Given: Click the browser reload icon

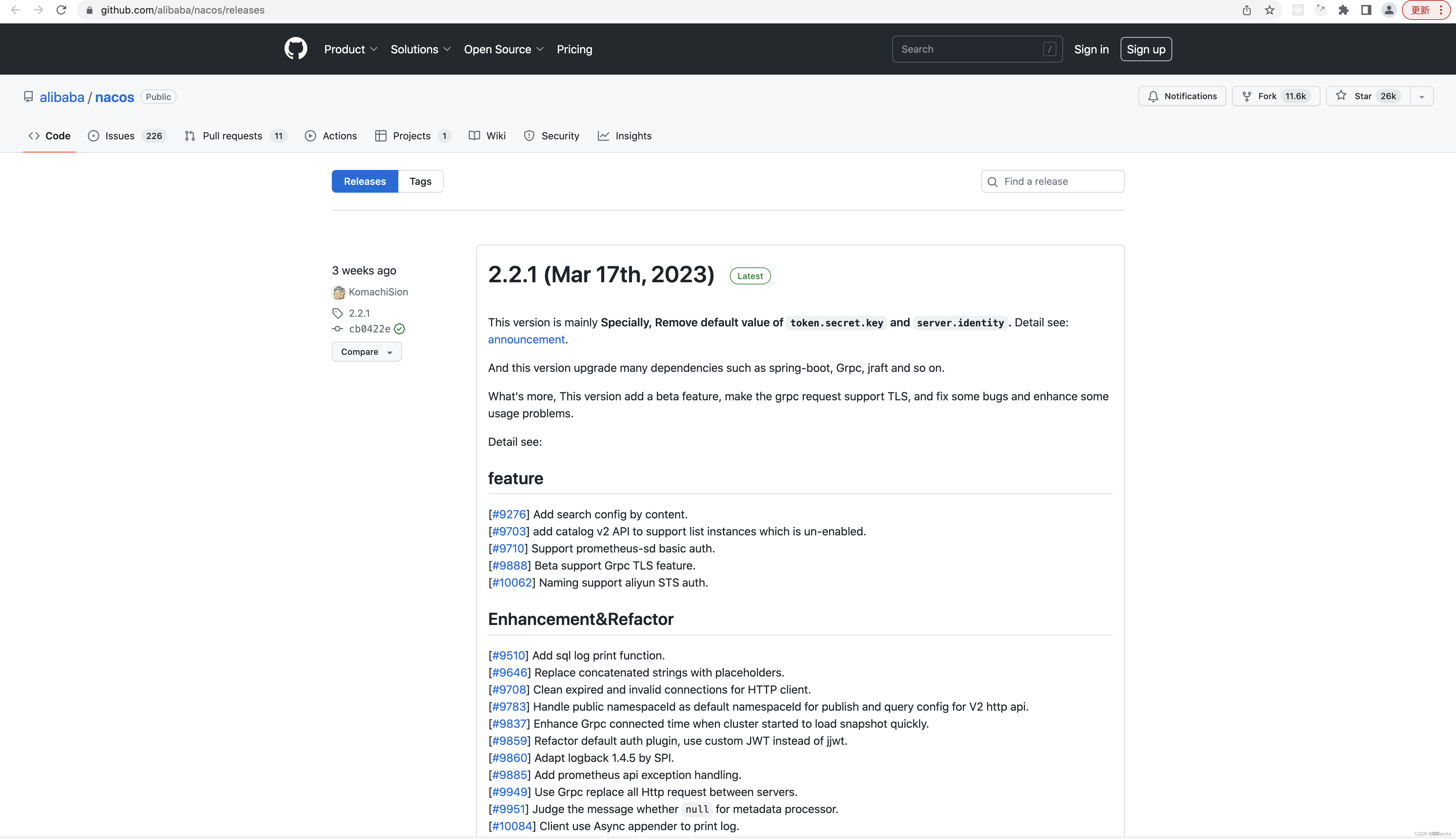Looking at the screenshot, I should coord(61,10).
